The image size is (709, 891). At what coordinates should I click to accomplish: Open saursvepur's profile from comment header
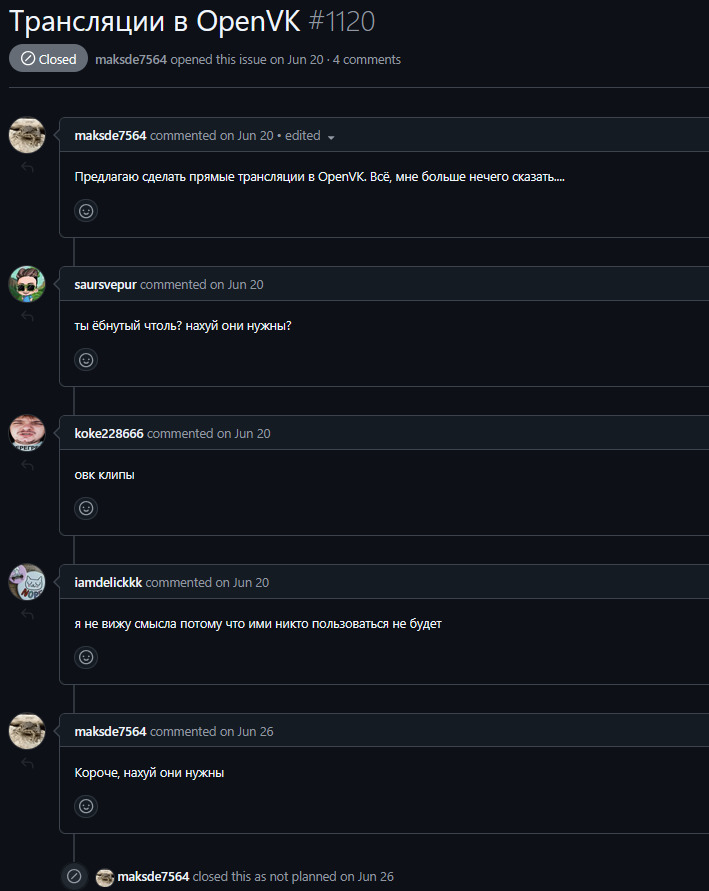(x=105, y=285)
